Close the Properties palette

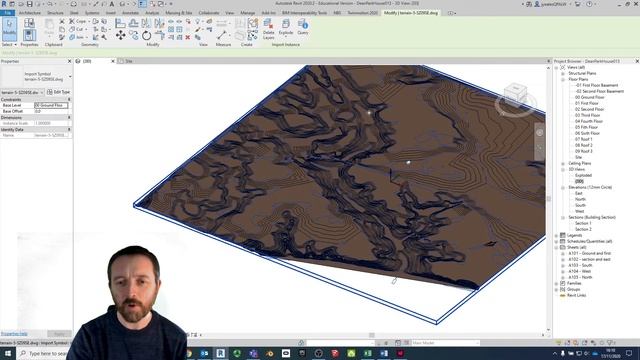pyautogui.click(x=69, y=61)
